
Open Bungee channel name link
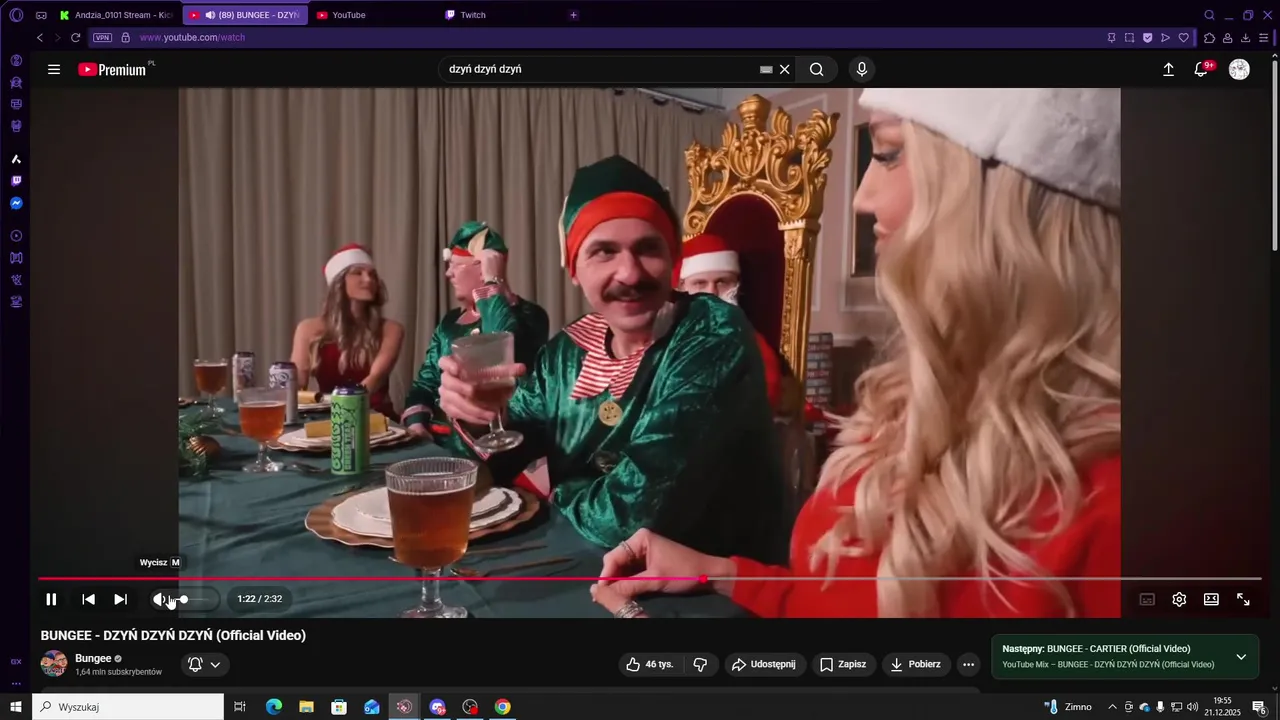[x=93, y=658]
